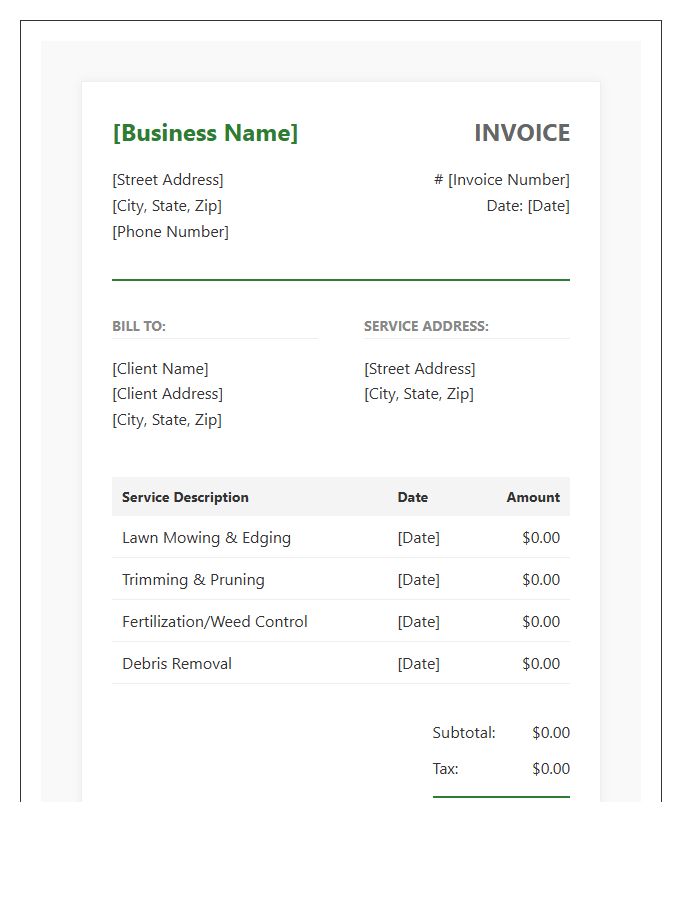Click the [Business Name] heading

coord(205,133)
